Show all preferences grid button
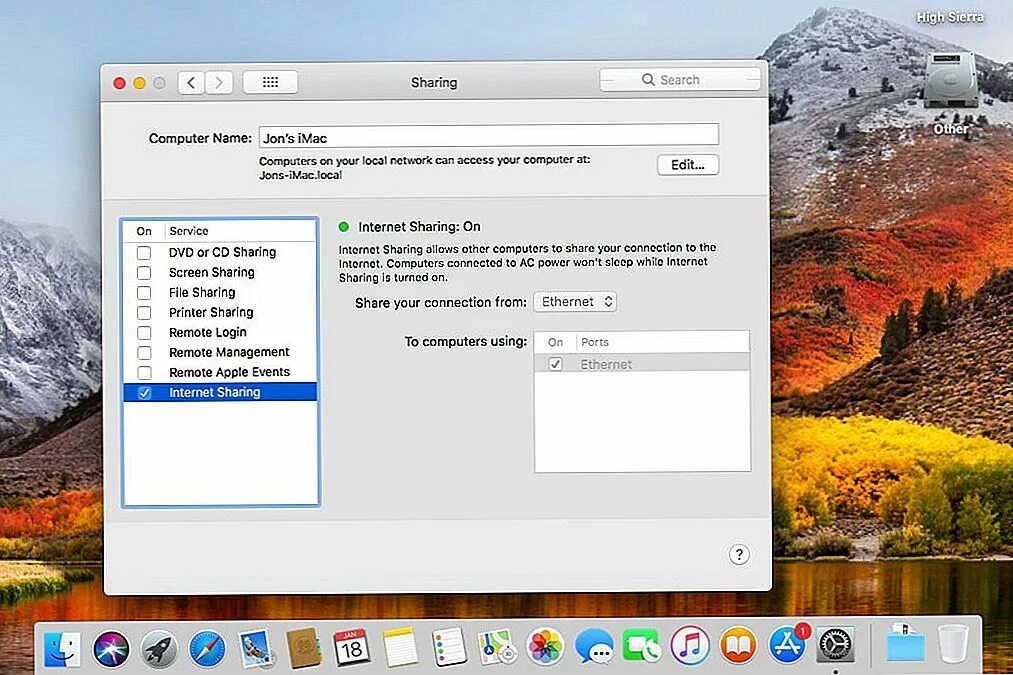This screenshot has width=1013, height=675. (270, 82)
